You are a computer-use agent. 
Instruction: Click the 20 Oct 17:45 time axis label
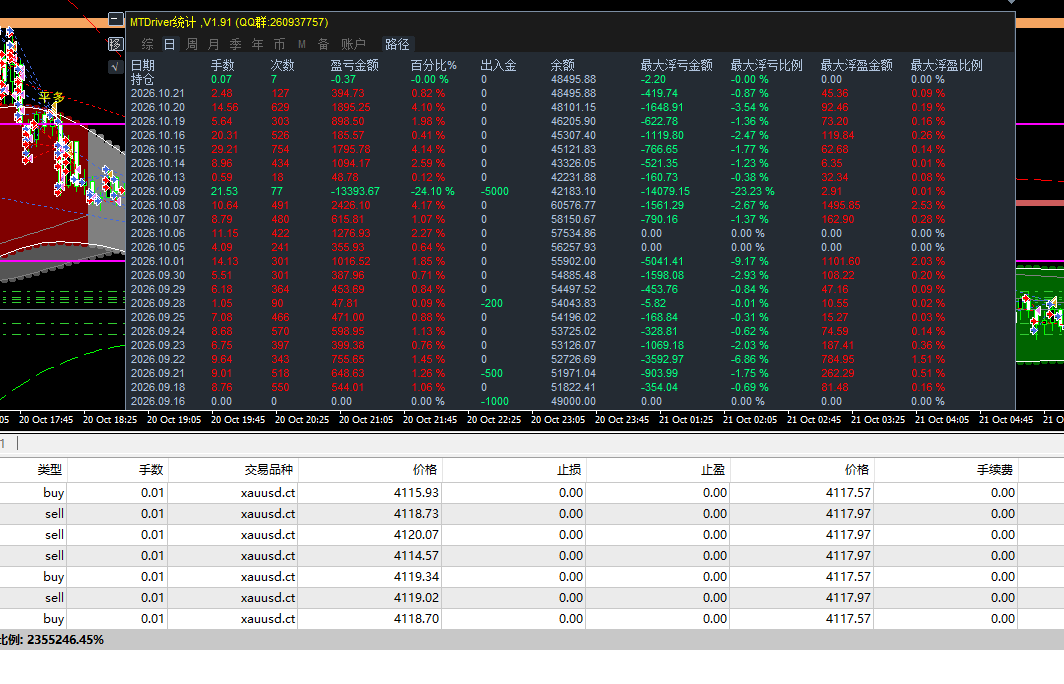tap(45, 419)
